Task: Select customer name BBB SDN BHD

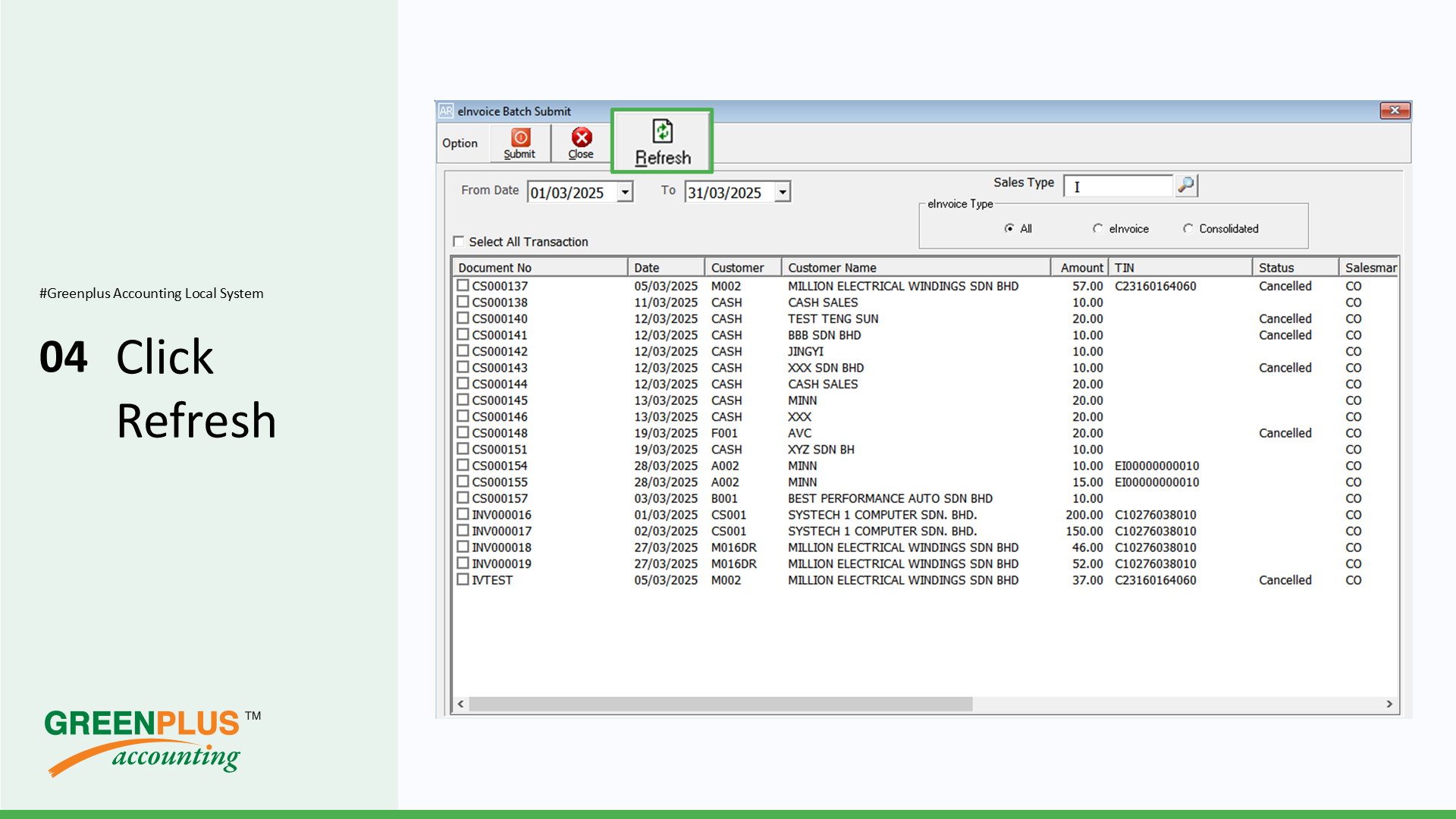Action: (x=824, y=334)
